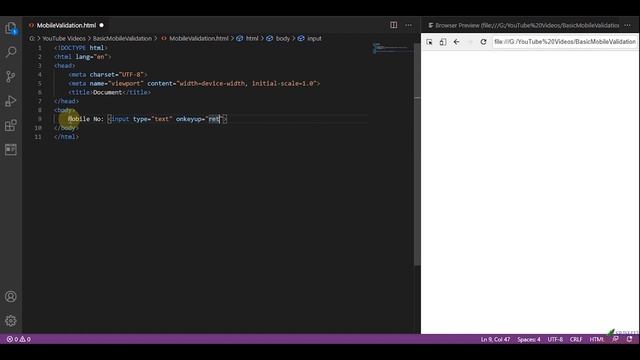The width and height of the screenshot is (640, 360).
Task: Click 'viewport' value on line 5
Action: click(x=126, y=83)
